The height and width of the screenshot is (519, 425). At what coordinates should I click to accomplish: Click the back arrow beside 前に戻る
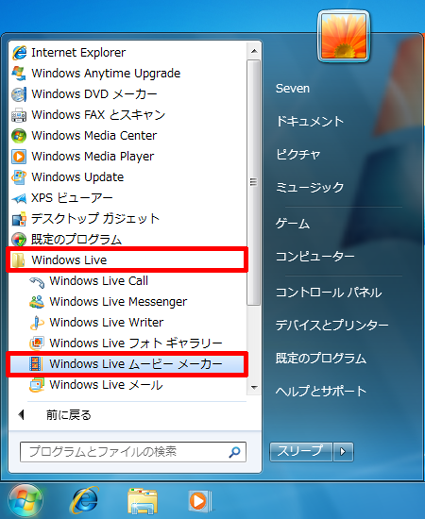tap(22, 415)
